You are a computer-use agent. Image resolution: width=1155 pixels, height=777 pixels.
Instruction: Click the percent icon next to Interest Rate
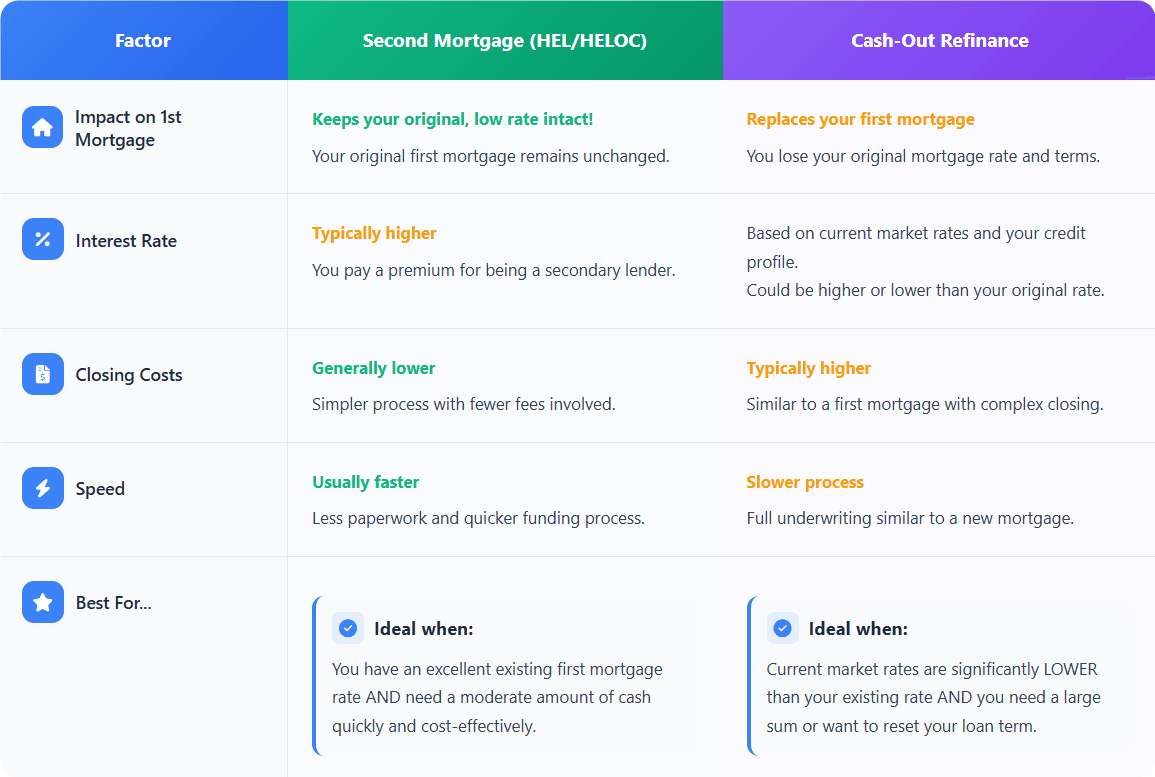point(43,239)
